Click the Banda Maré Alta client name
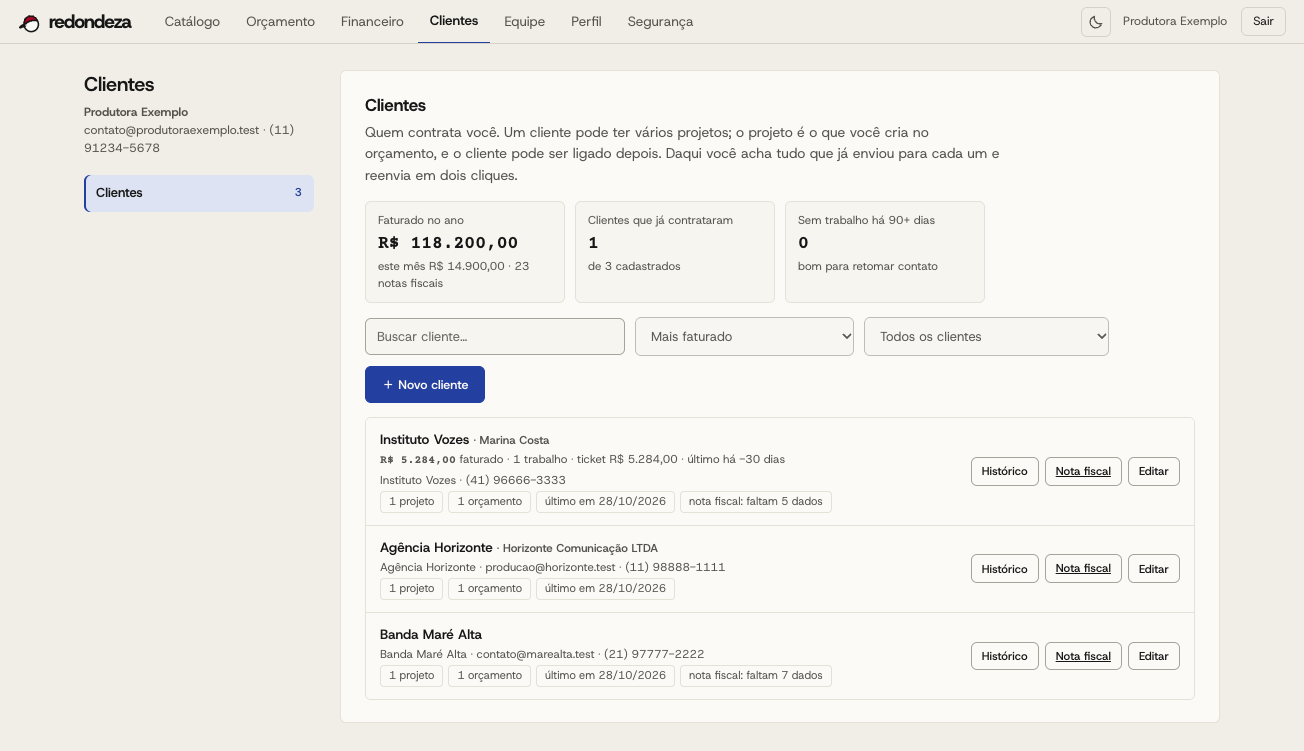This screenshot has width=1304, height=751. coord(431,635)
